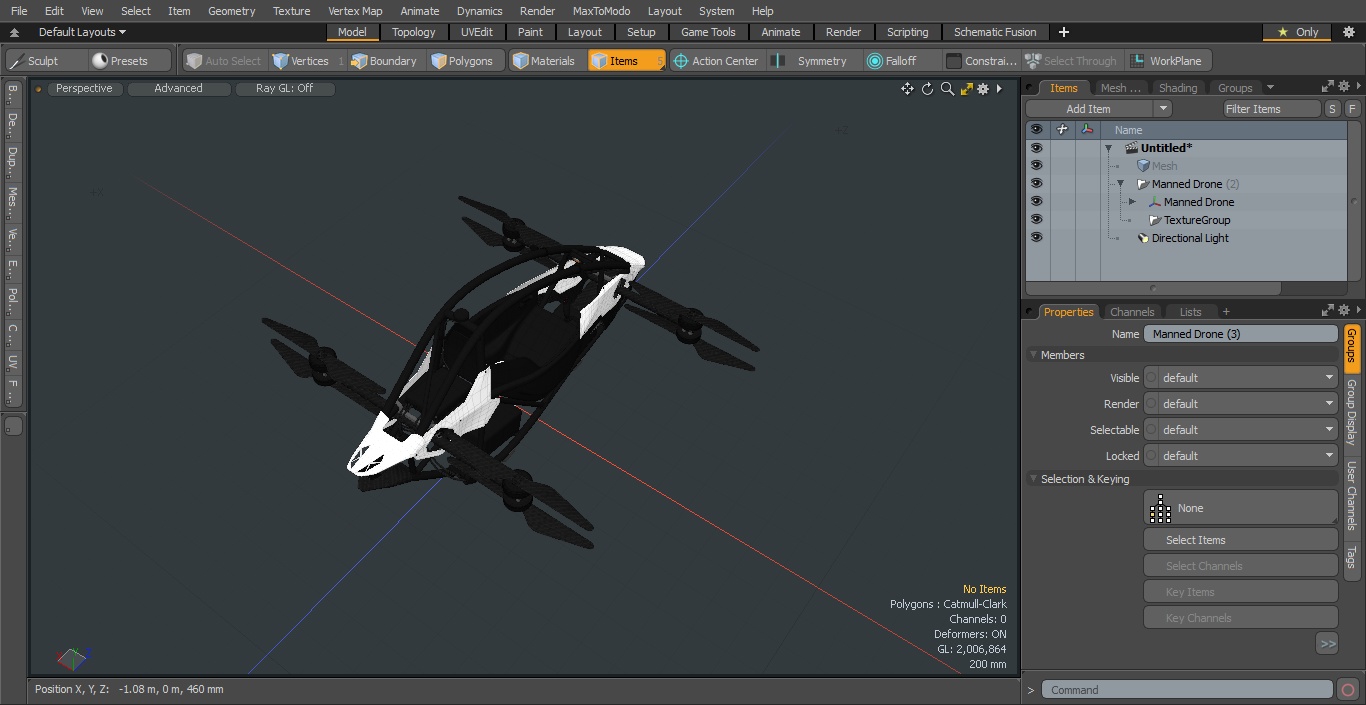
Task: Open the Locked dropdown
Action: point(1240,456)
